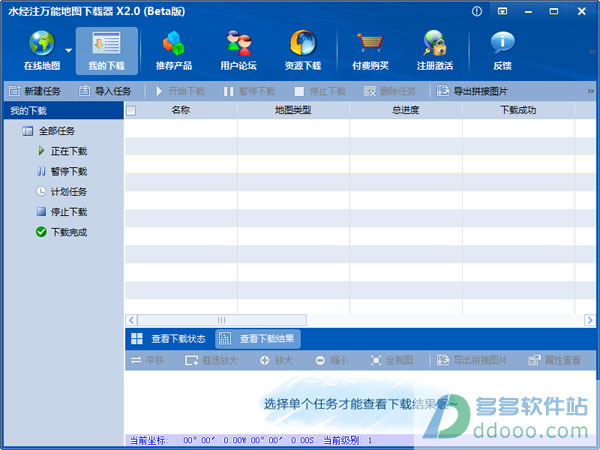This screenshot has height=450, width=600.
Task: Click the 缩小 zoom out tool
Action: point(332,360)
